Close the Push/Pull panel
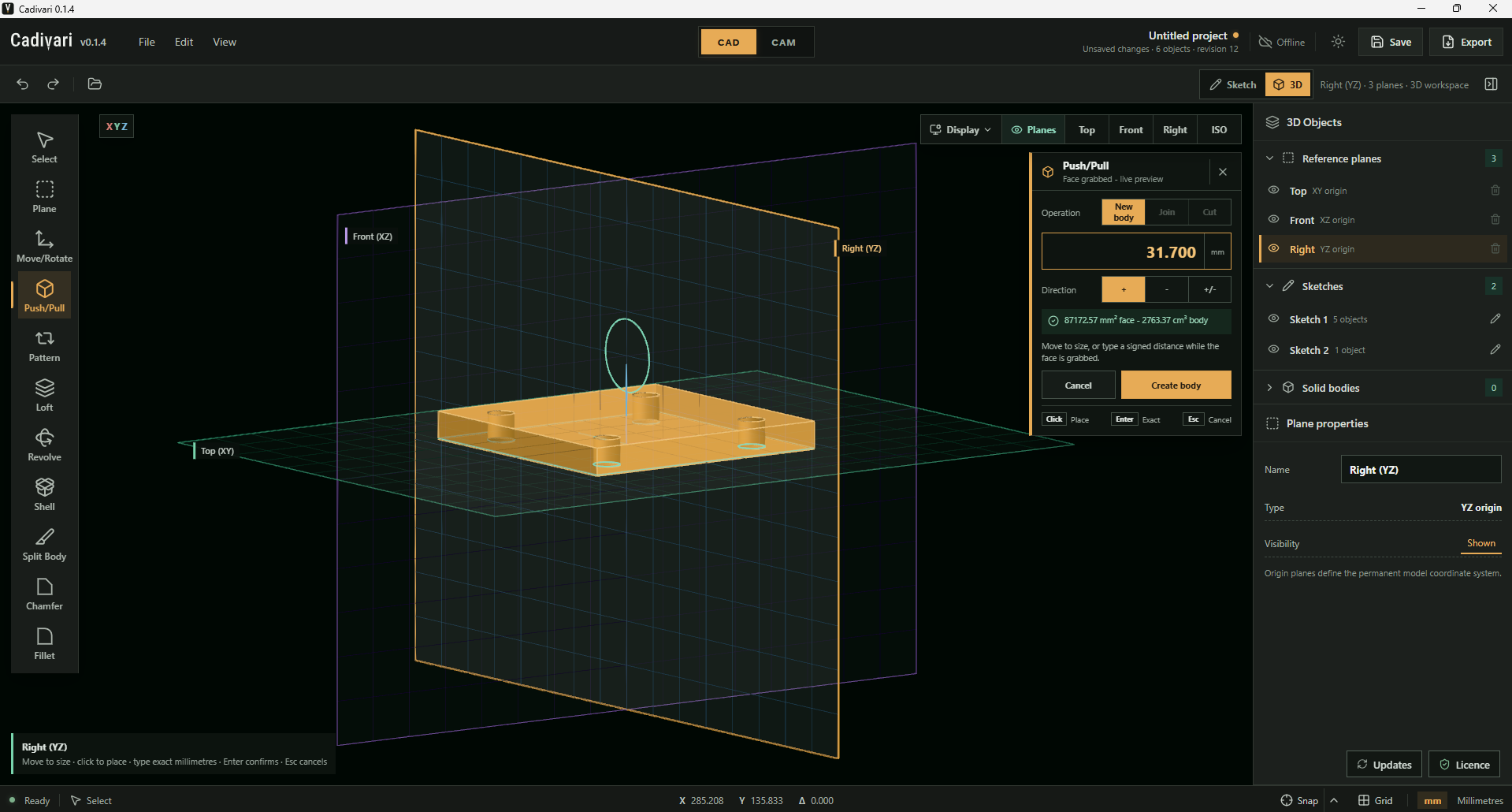The width and height of the screenshot is (1512, 812). point(1223,172)
